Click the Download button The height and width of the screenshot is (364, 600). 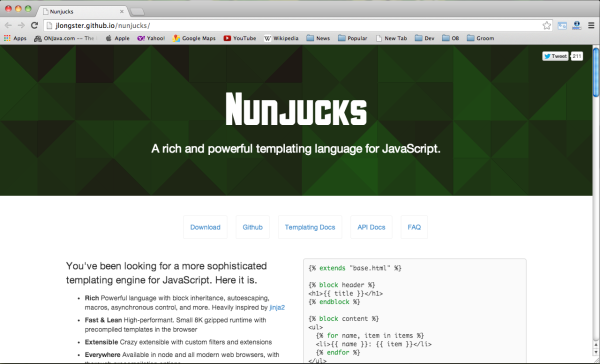(x=205, y=227)
